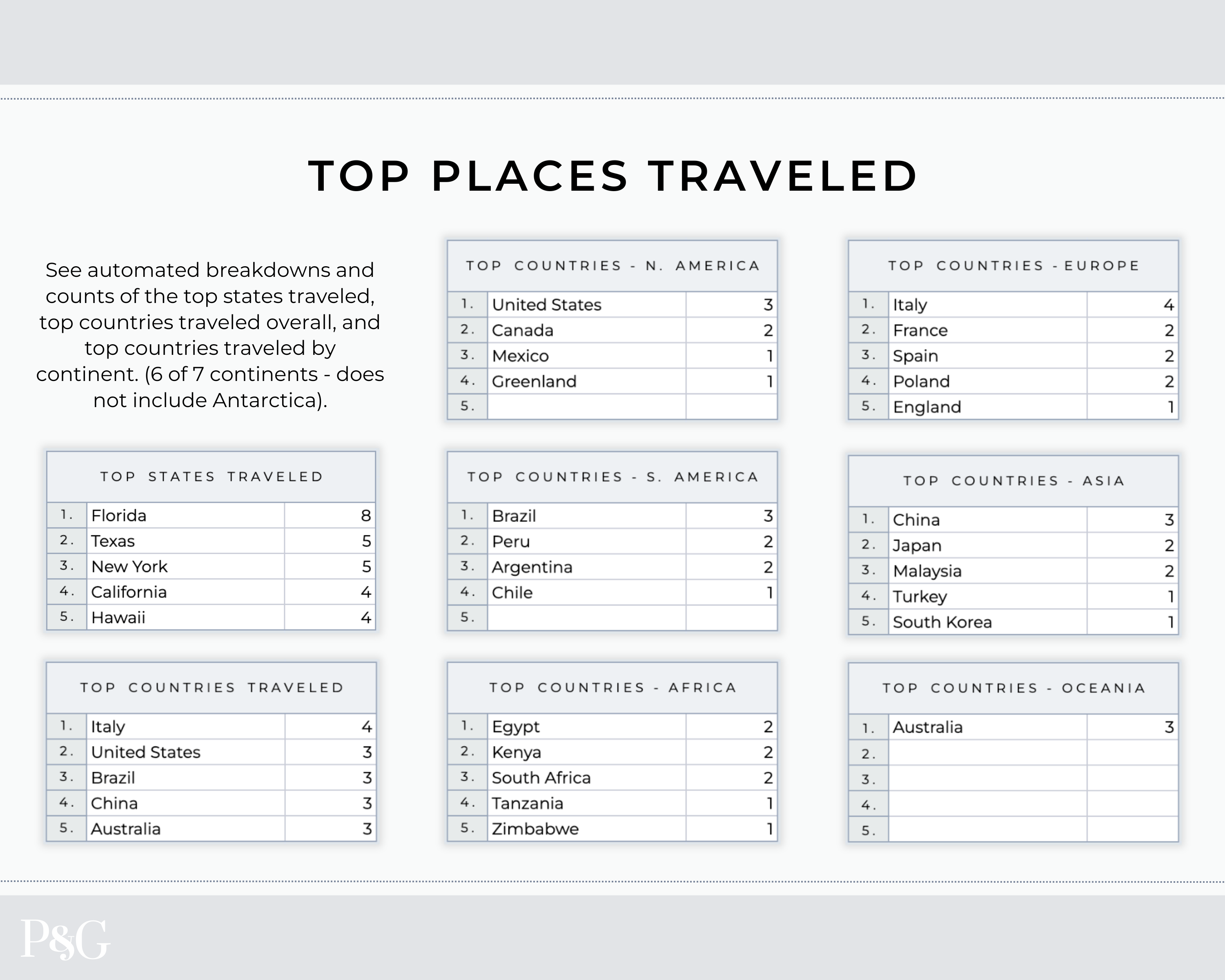The image size is (1225, 980).
Task: Select the Egypt cell
Action: point(586,726)
